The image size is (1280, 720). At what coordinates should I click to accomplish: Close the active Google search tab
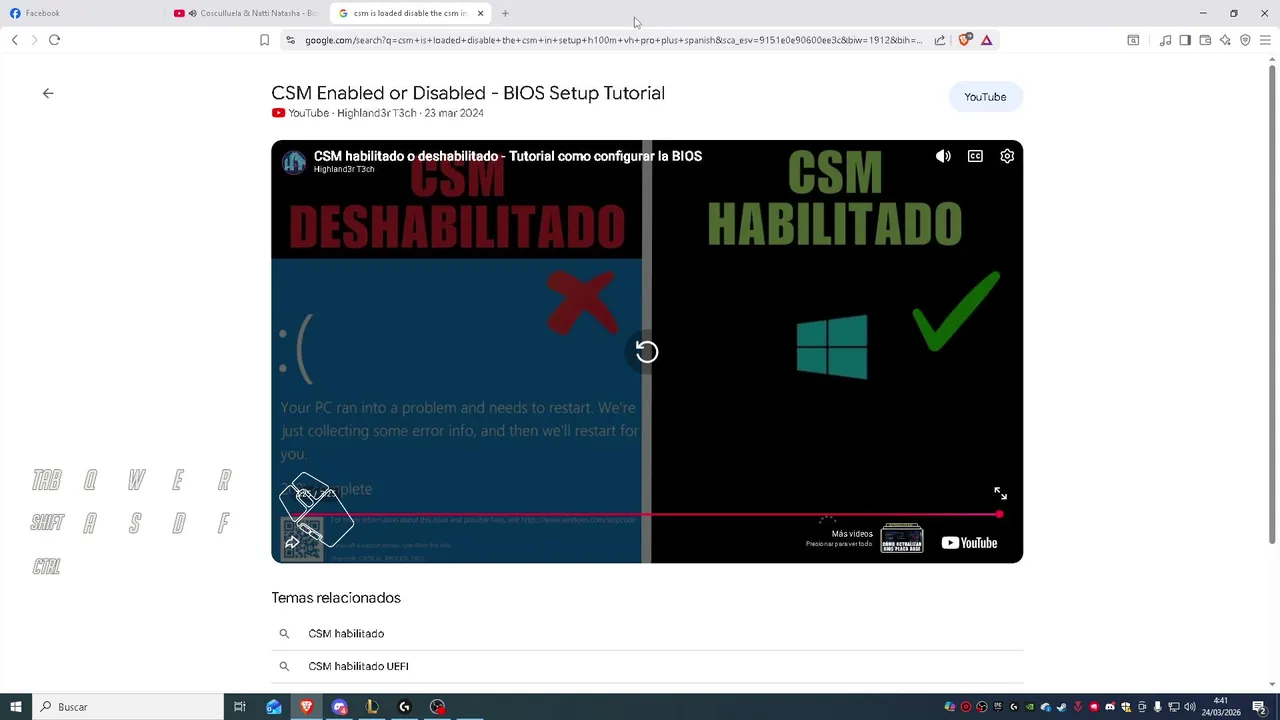coord(480,13)
